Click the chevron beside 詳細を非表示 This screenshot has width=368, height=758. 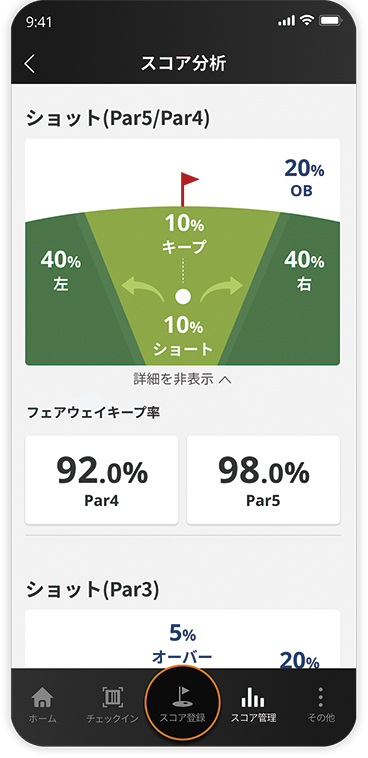pyautogui.click(x=225, y=380)
